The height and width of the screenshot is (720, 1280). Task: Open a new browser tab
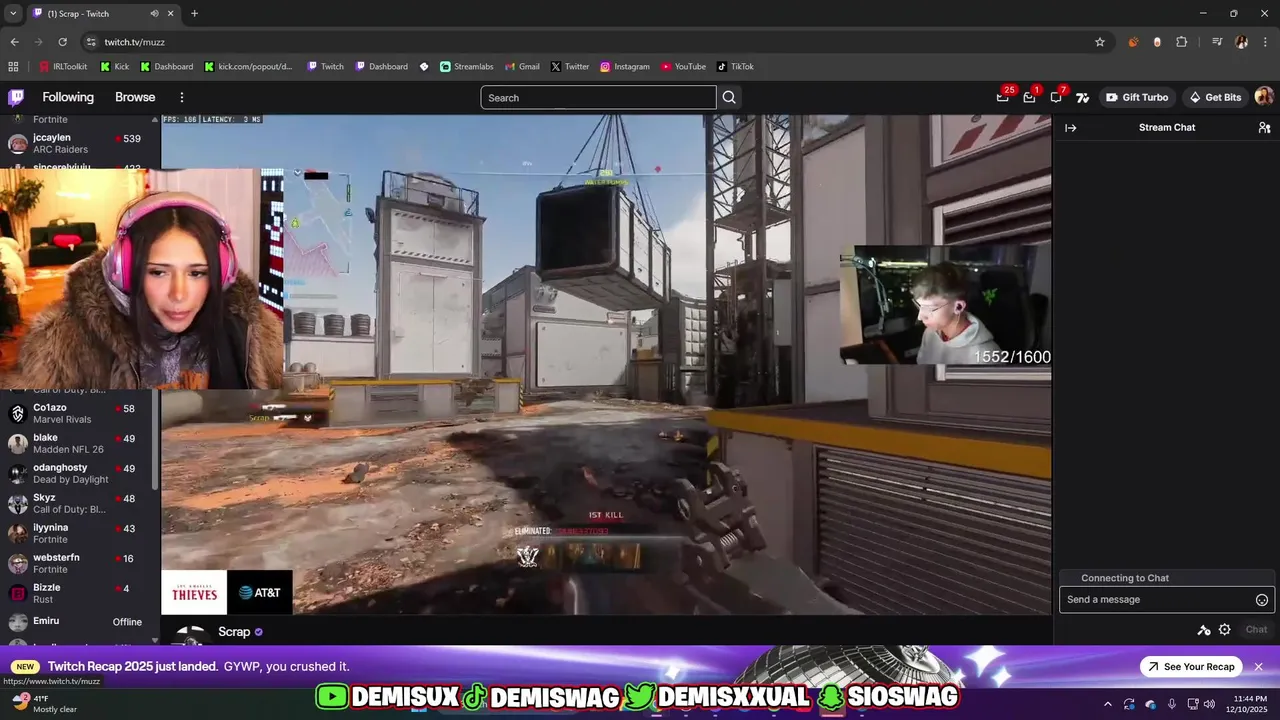[194, 14]
